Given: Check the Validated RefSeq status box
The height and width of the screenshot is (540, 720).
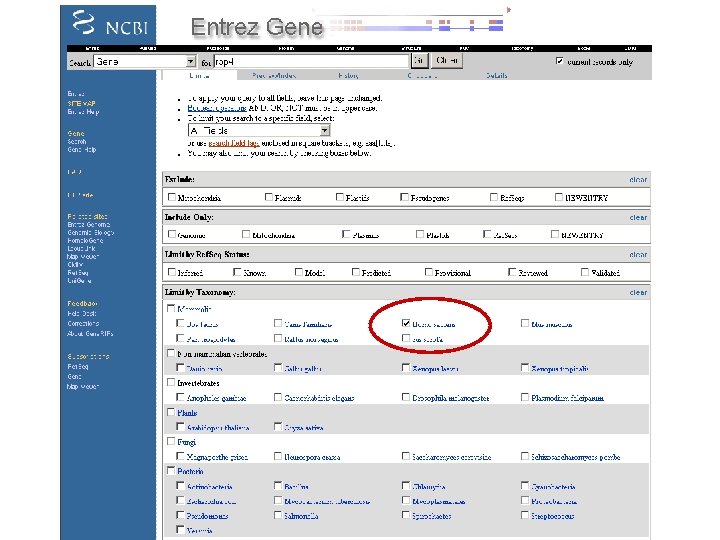Looking at the screenshot, I should click(585, 272).
